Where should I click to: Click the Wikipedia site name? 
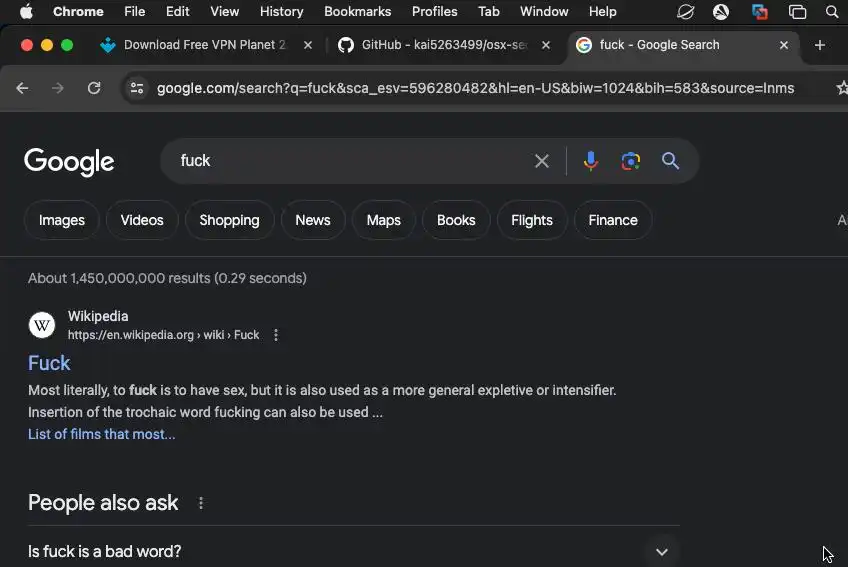[98, 316]
